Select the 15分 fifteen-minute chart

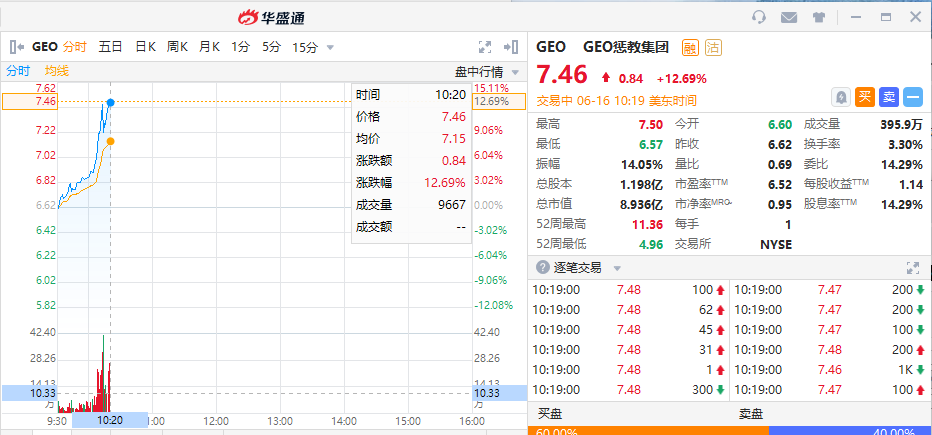pyautogui.click(x=305, y=47)
